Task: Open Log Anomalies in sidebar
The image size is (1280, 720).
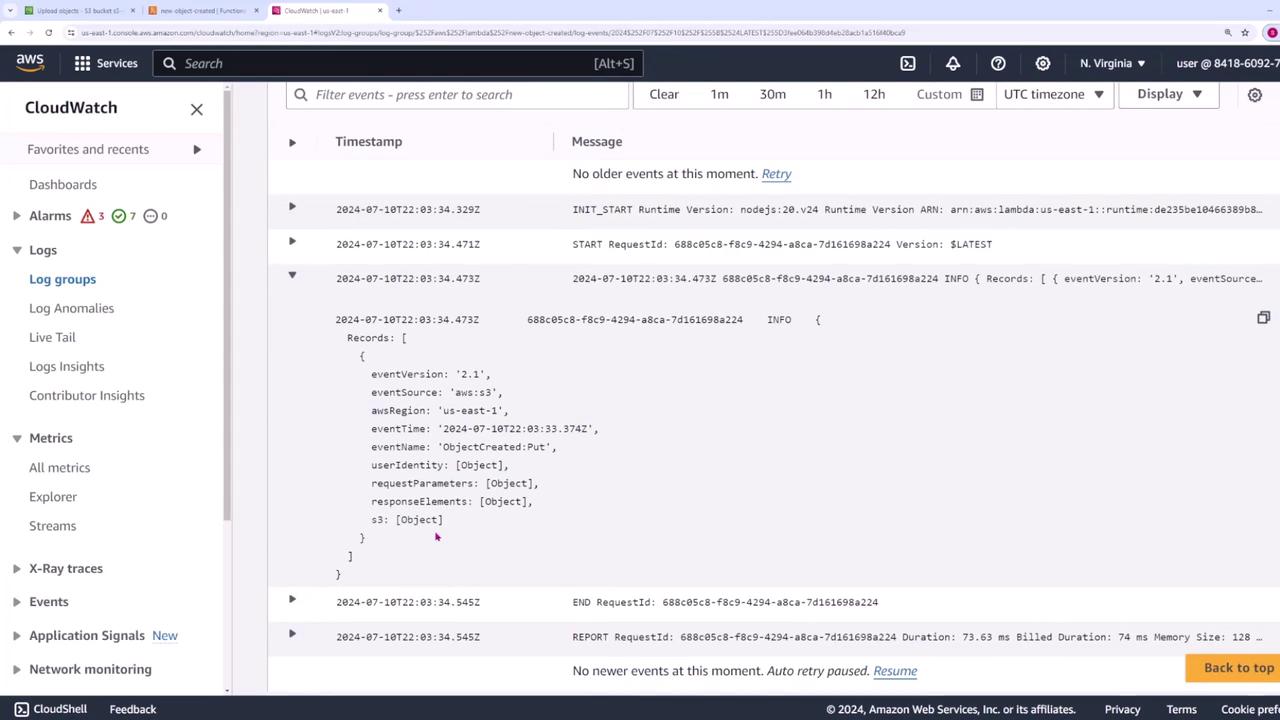Action: (x=71, y=308)
